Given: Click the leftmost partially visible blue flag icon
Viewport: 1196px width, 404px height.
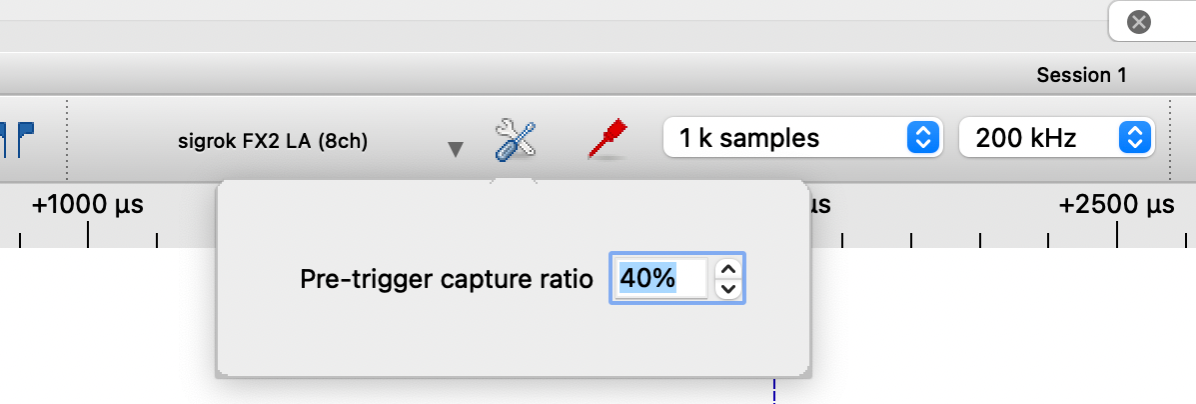Looking at the screenshot, I should pos(4,139).
